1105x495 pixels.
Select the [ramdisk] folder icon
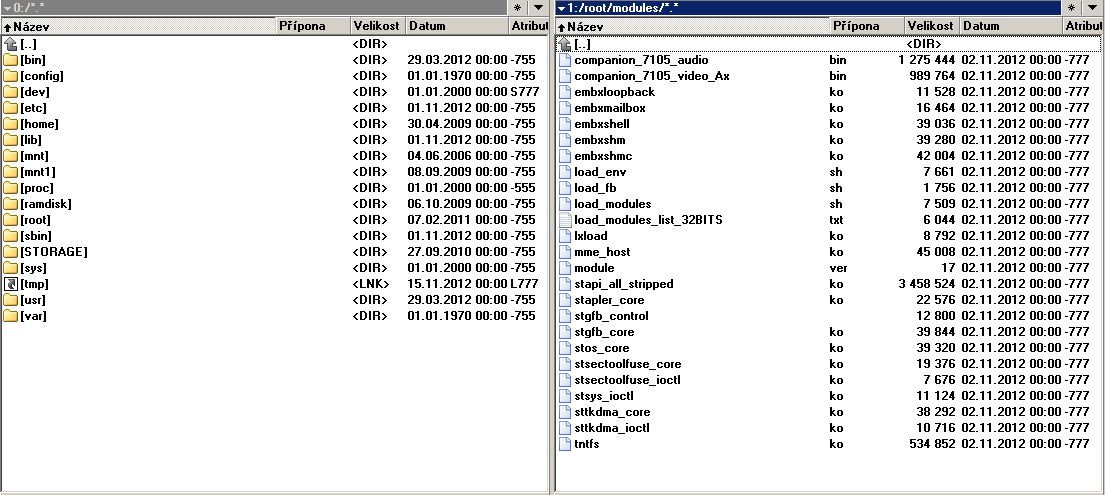pos(11,204)
